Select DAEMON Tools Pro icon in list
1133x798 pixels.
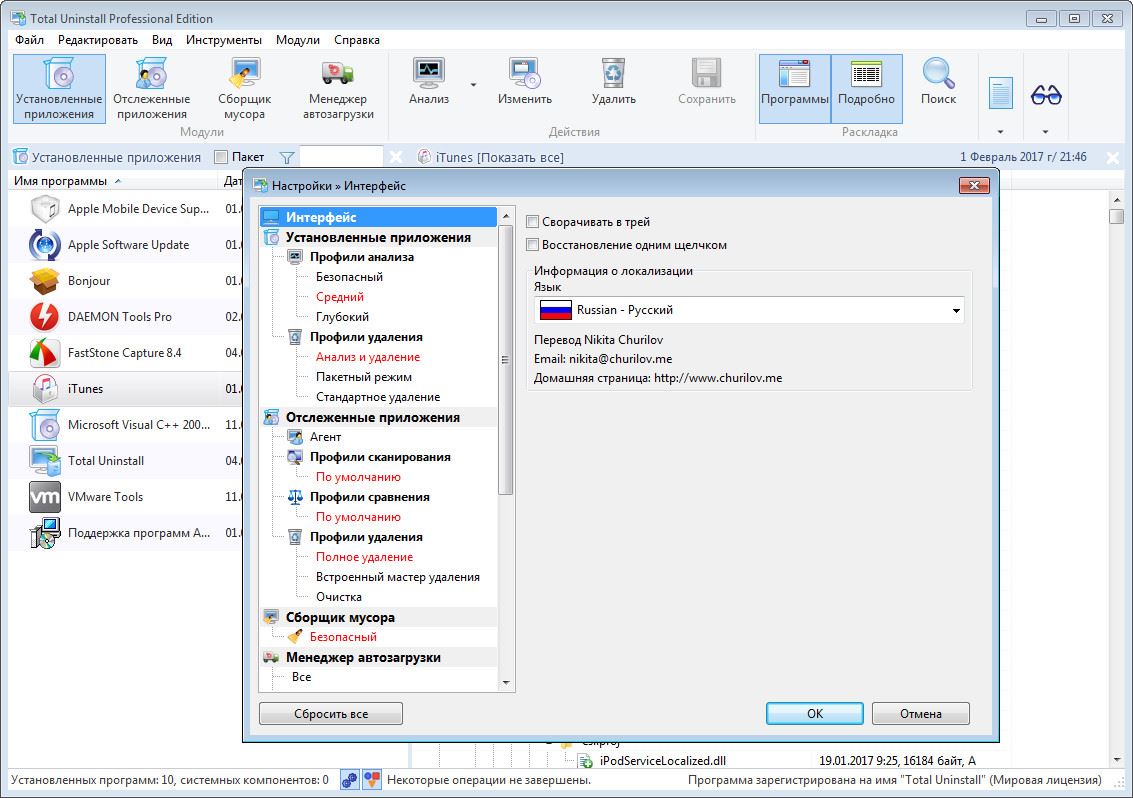click(45, 317)
